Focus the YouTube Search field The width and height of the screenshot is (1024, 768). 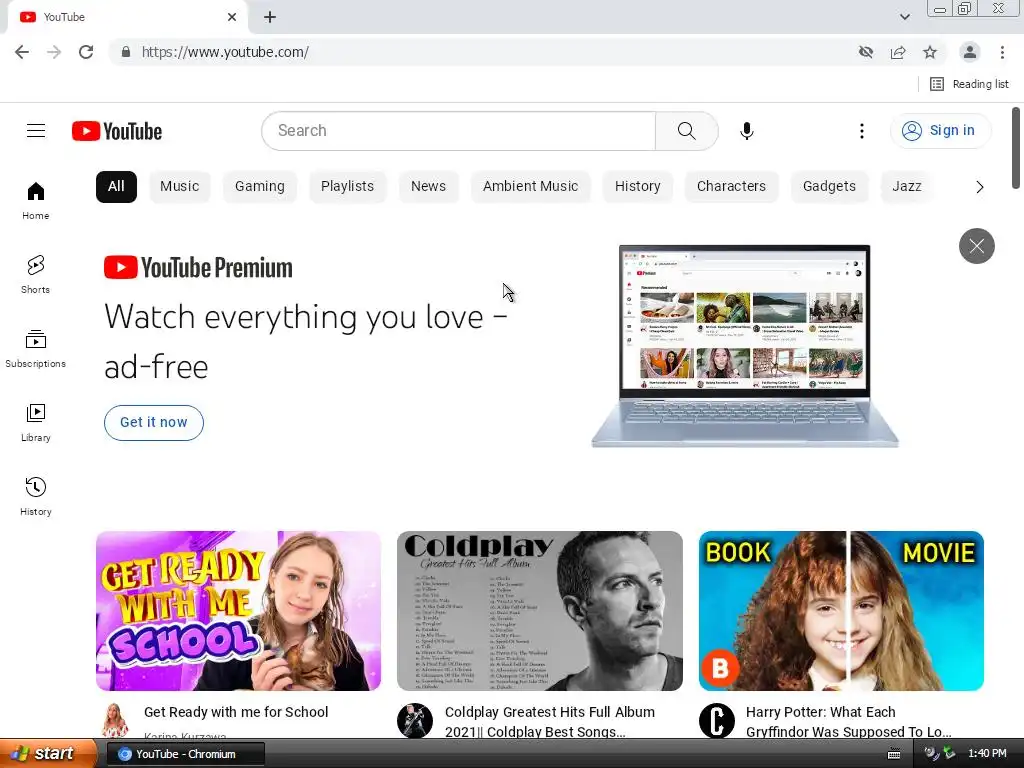point(458,131)
